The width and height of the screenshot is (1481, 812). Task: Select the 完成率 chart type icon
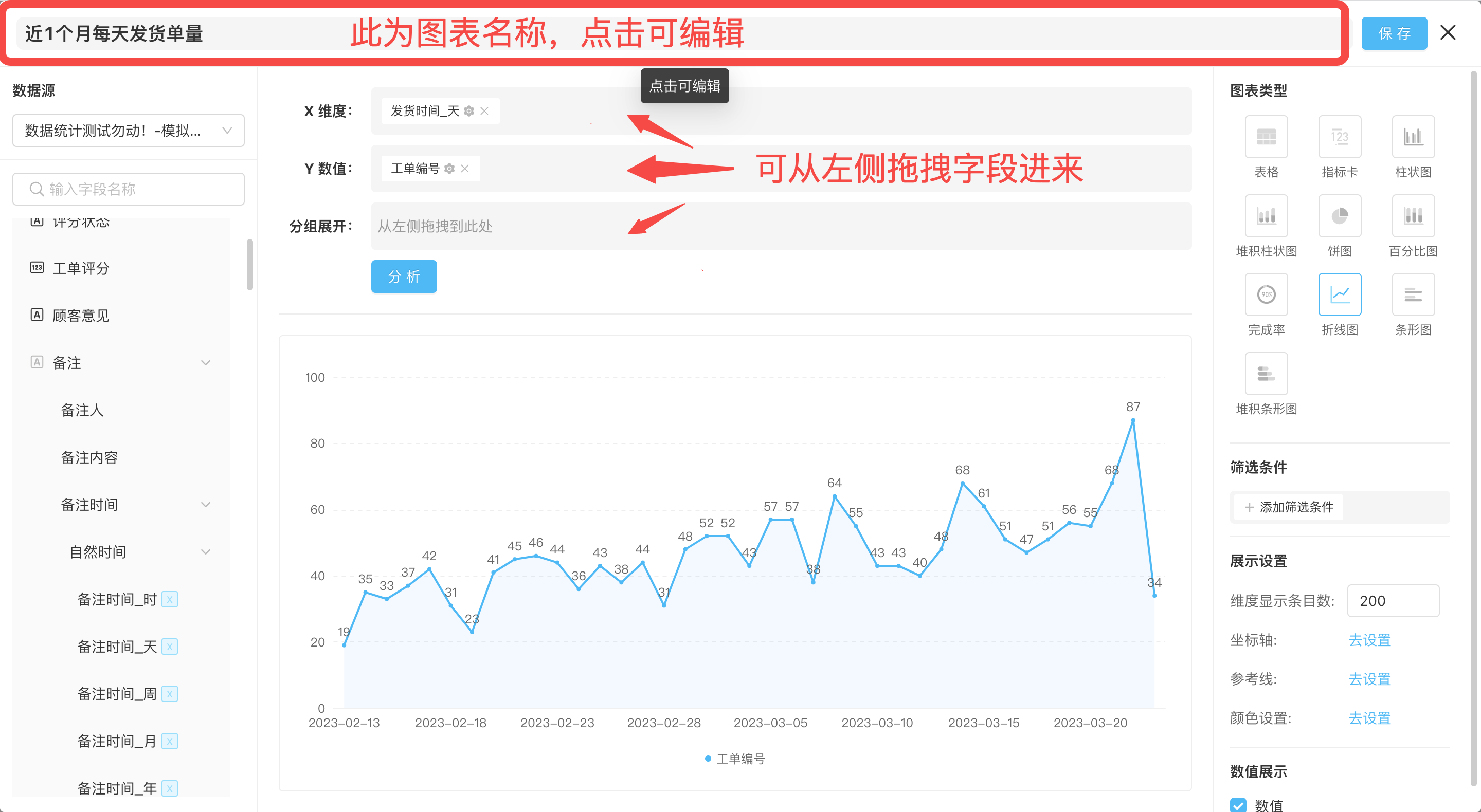1266,294
